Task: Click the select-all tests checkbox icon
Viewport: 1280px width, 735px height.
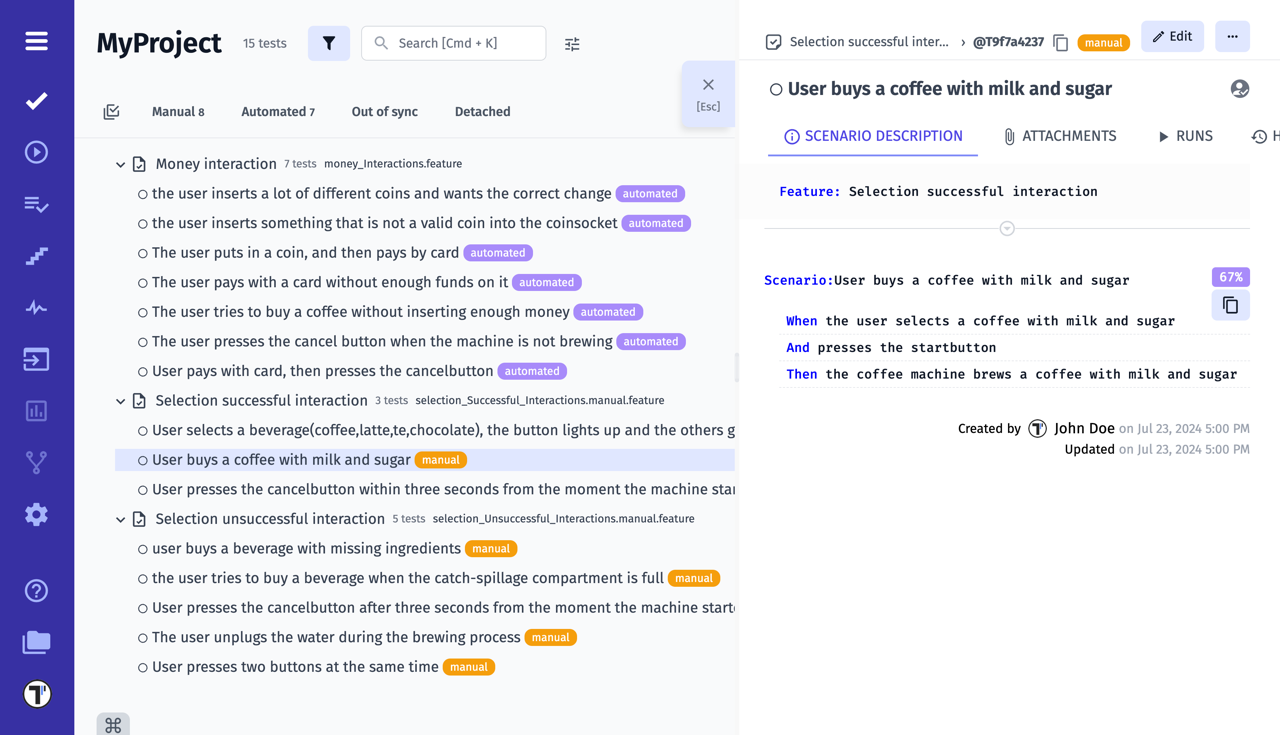Action: coord(111,111)
